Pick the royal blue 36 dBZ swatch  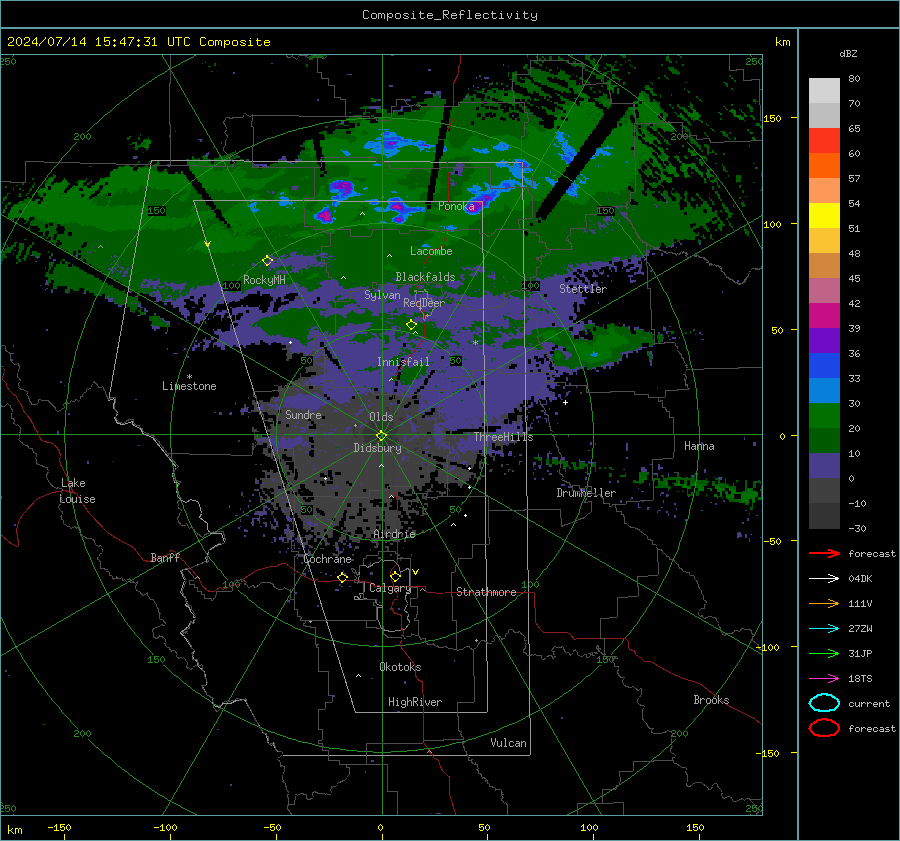(x=824, y=365)
